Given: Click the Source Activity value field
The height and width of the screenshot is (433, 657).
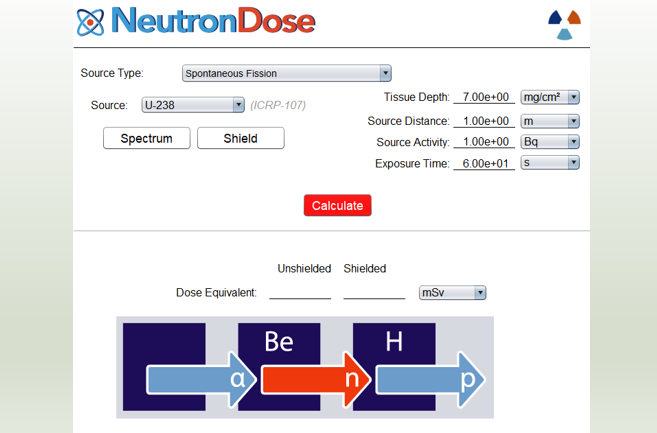Looking at the screenshot, I should point(484,142).
